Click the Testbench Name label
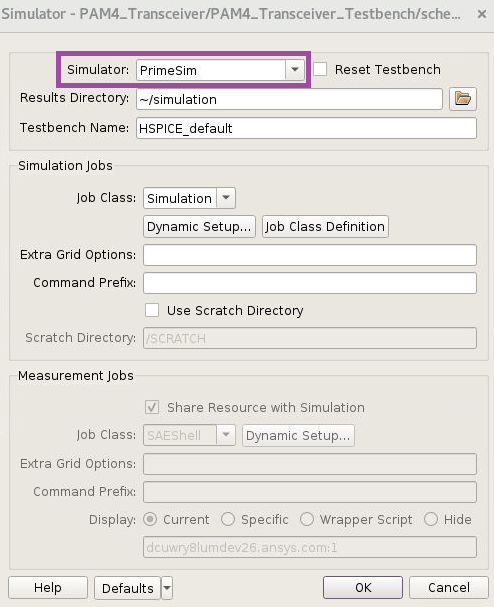494x607 pixels. pos(74,128)
